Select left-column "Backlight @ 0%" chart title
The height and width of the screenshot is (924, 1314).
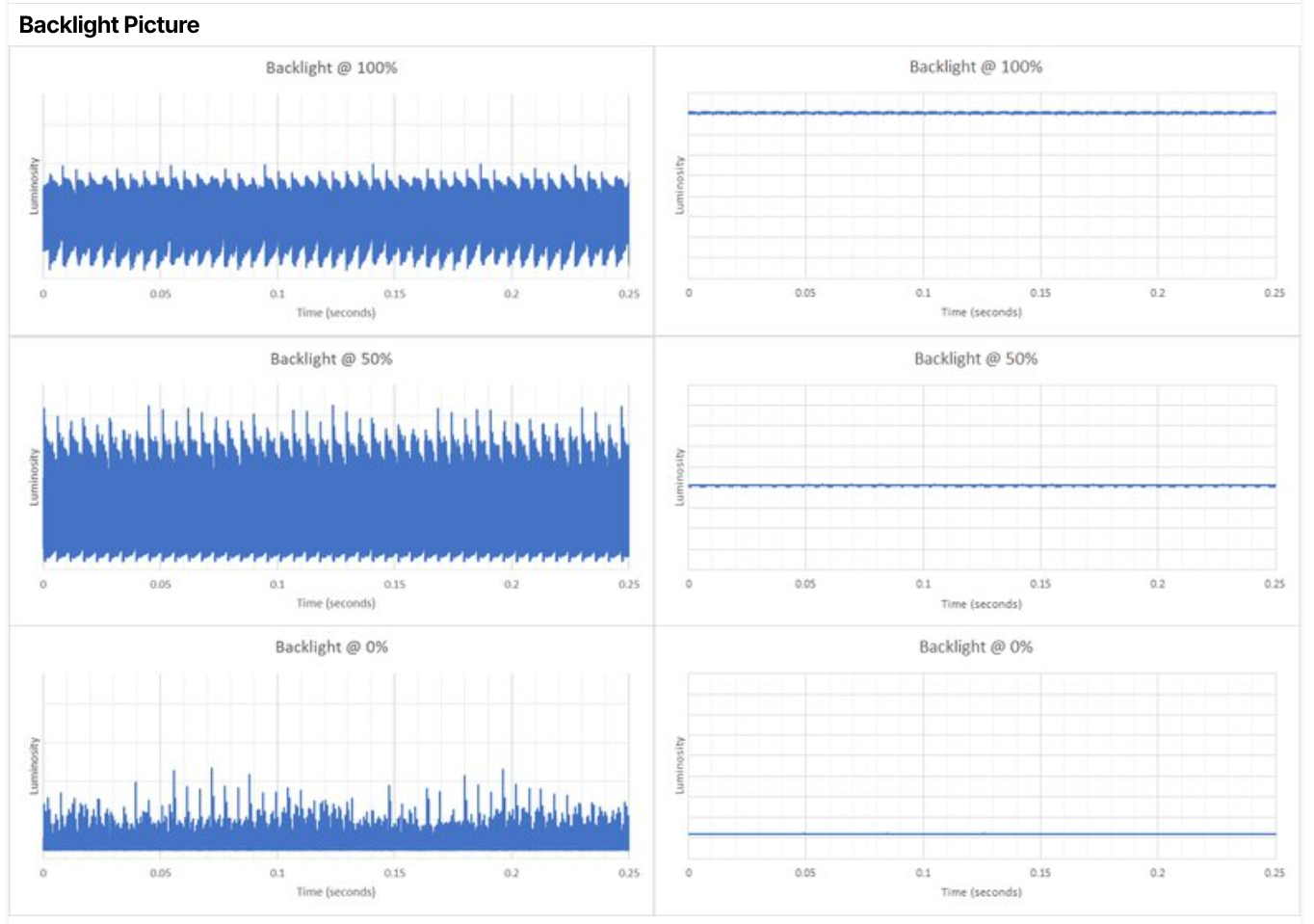331,647
